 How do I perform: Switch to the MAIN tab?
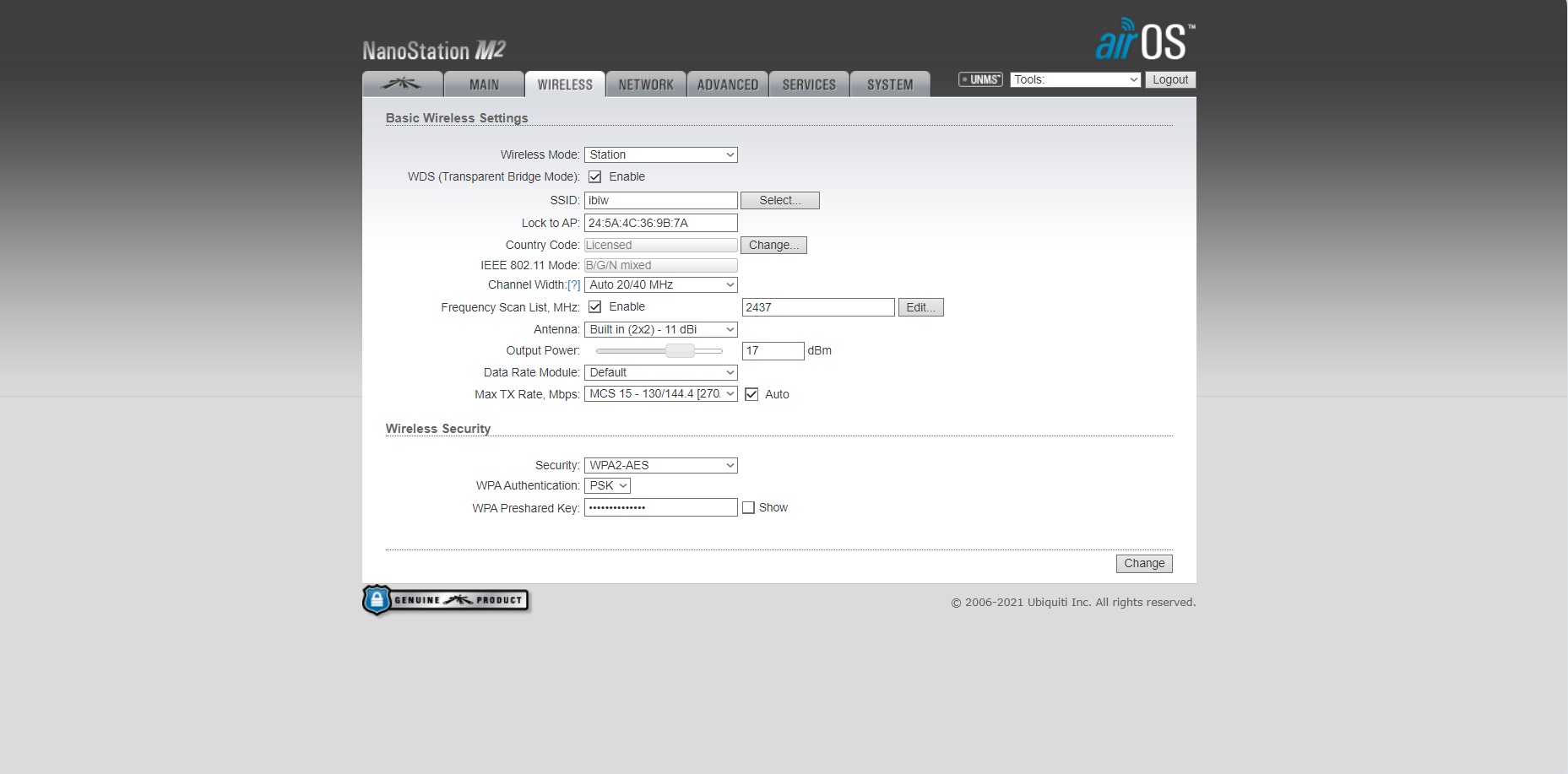tap(484, 84)
